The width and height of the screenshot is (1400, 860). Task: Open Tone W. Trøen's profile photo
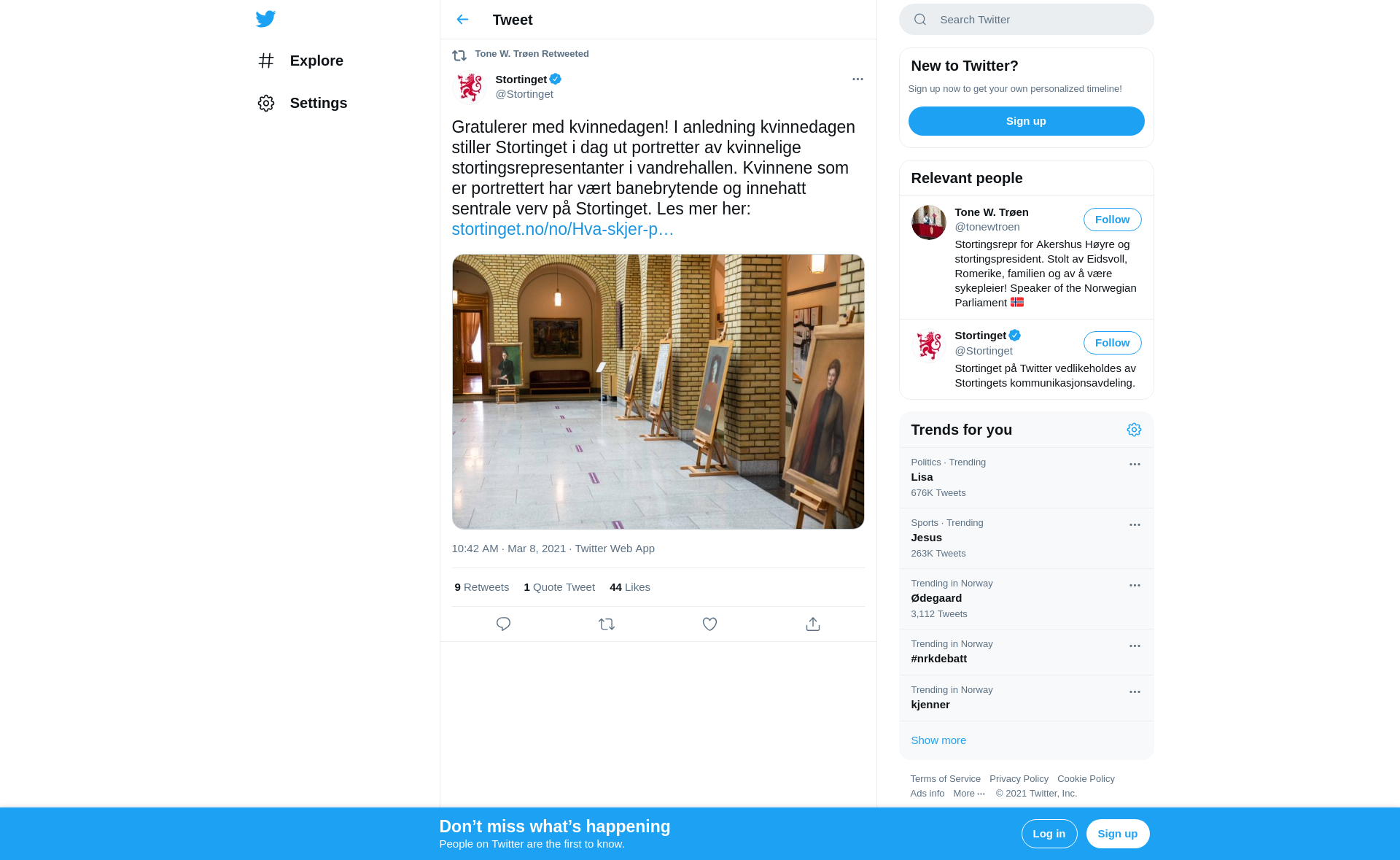click(x=928, y=222)
